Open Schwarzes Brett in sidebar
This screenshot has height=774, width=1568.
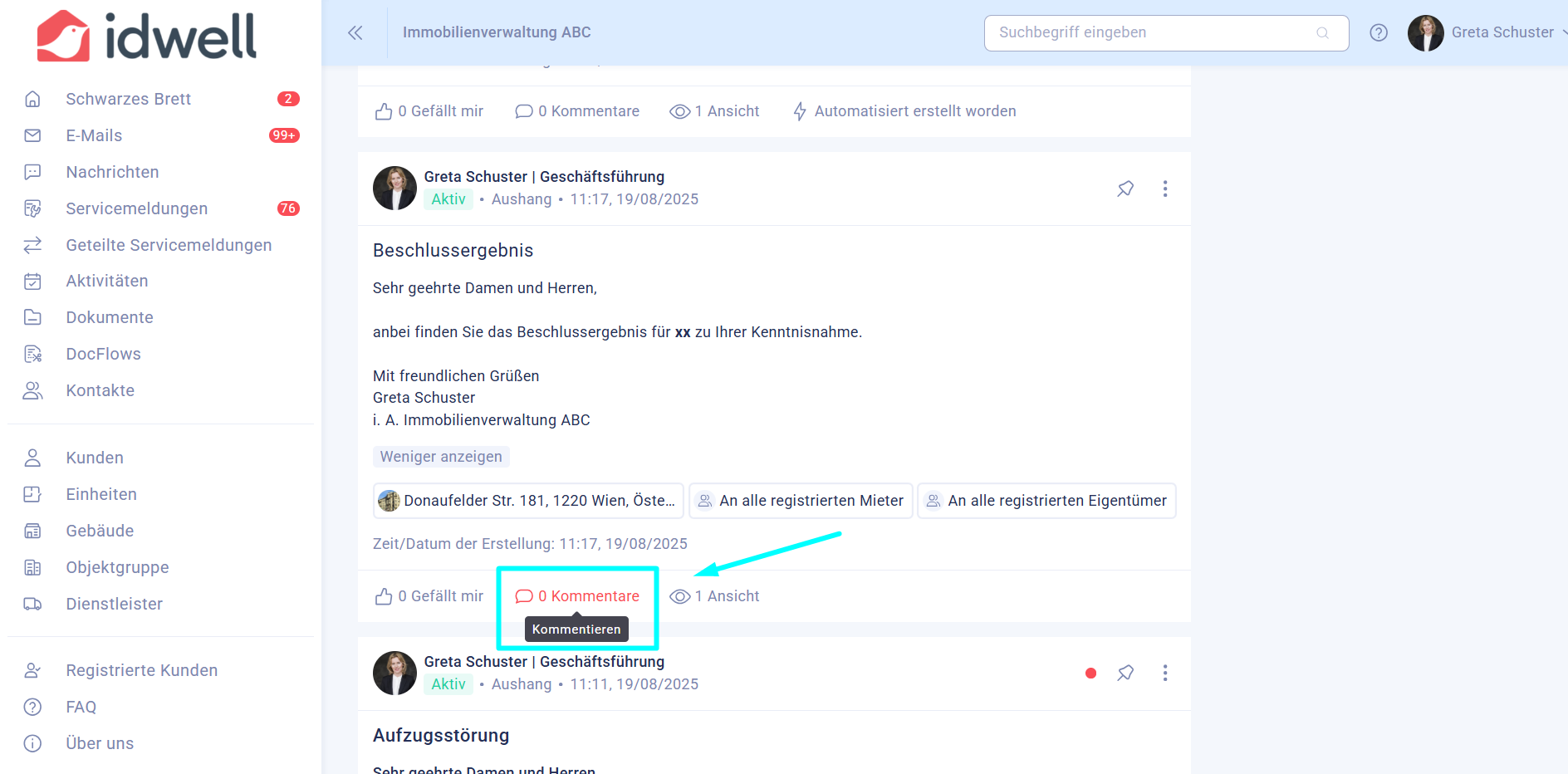(129, 99)
